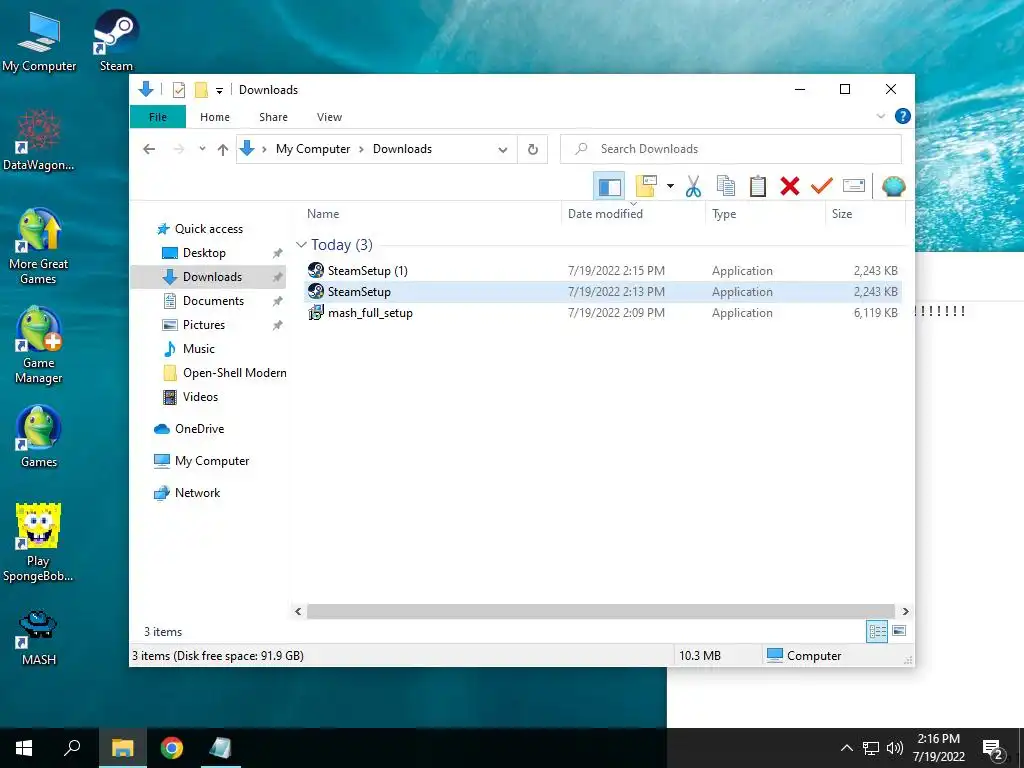Click the Copy icon in toolbar
1024x768 pixels.
(726, 186)
